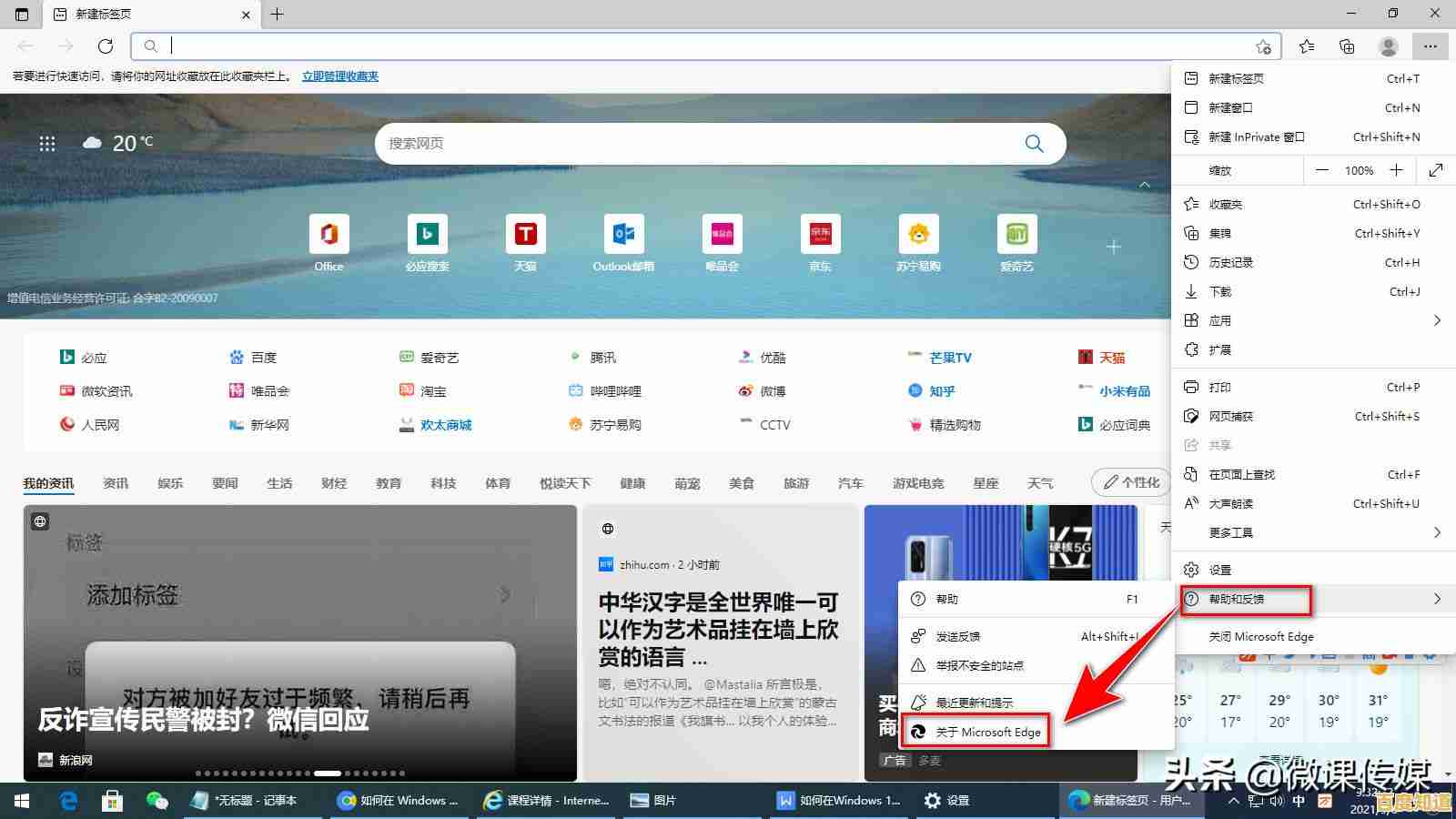Click the 个性化 button in the news bar
Viewport: 1456px width, 819px height.
1131,482
